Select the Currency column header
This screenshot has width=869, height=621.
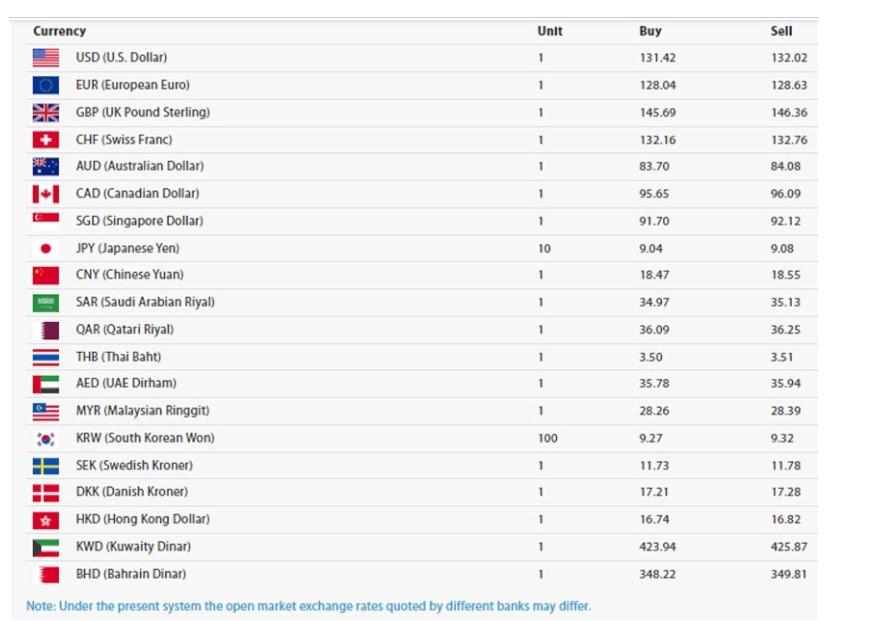59,31
